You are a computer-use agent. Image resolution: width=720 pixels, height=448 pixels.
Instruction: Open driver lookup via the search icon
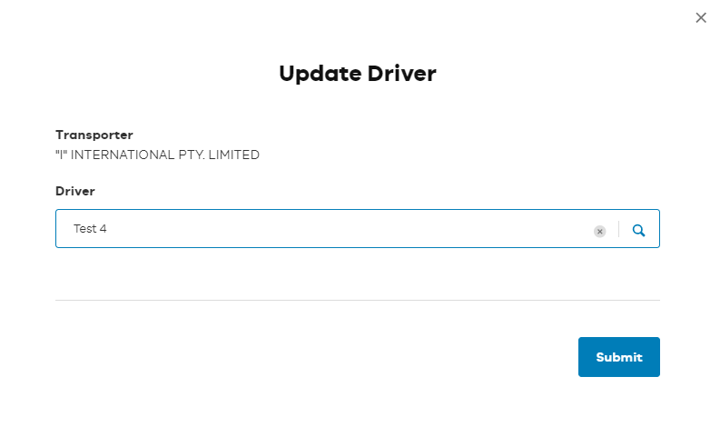pos(639,230)
